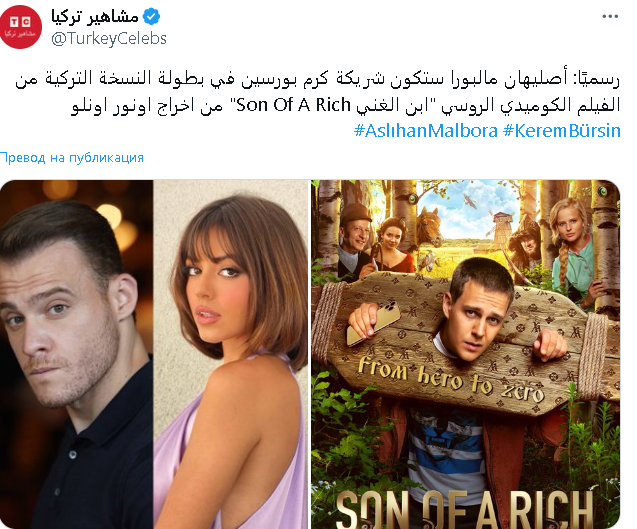
Task: Open the @TurkeyCelebs handle link
Action: (109, 39)
